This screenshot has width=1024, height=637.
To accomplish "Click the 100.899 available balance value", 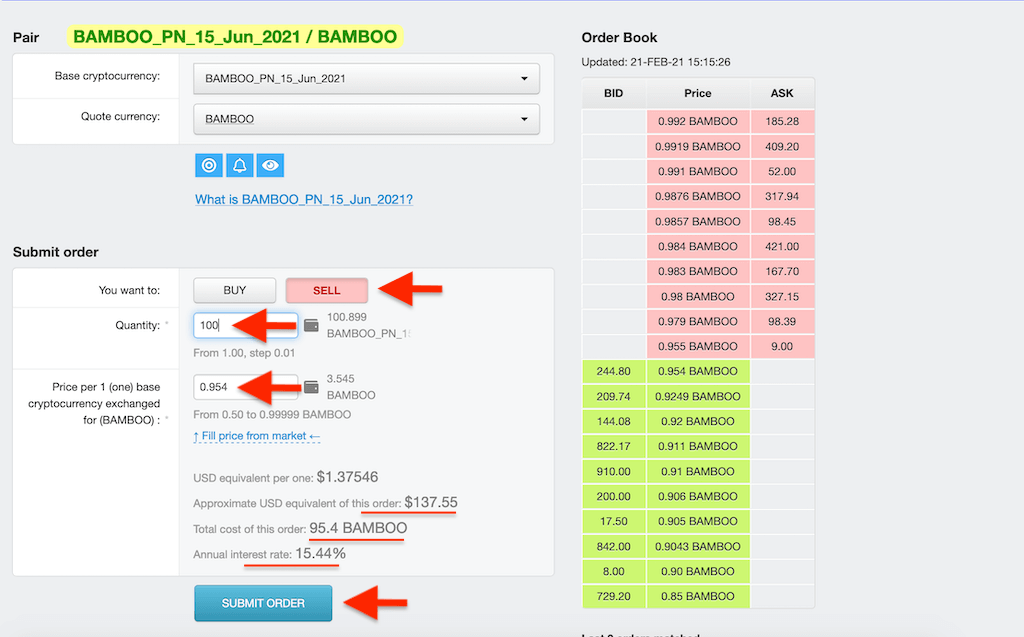I will point(347,317).
